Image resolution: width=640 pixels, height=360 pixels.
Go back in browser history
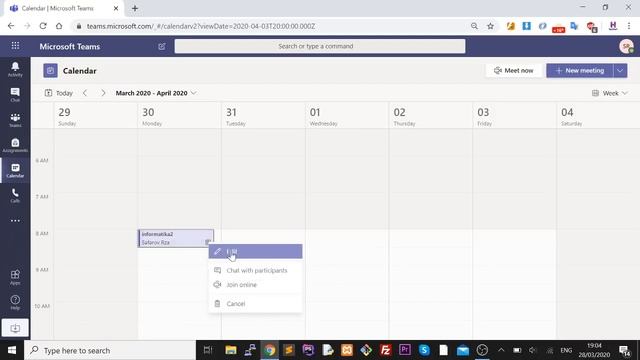[x=11, y=26]
